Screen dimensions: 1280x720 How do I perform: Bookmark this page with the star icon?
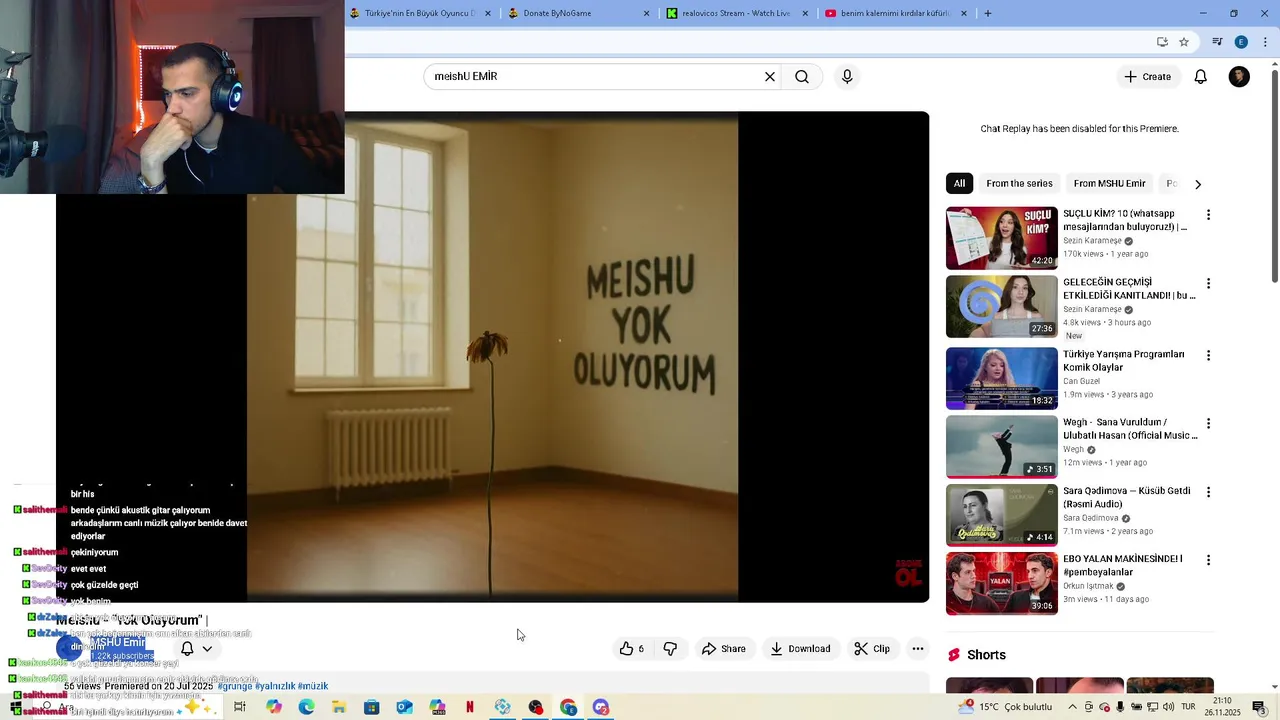tap(1184, 42)
